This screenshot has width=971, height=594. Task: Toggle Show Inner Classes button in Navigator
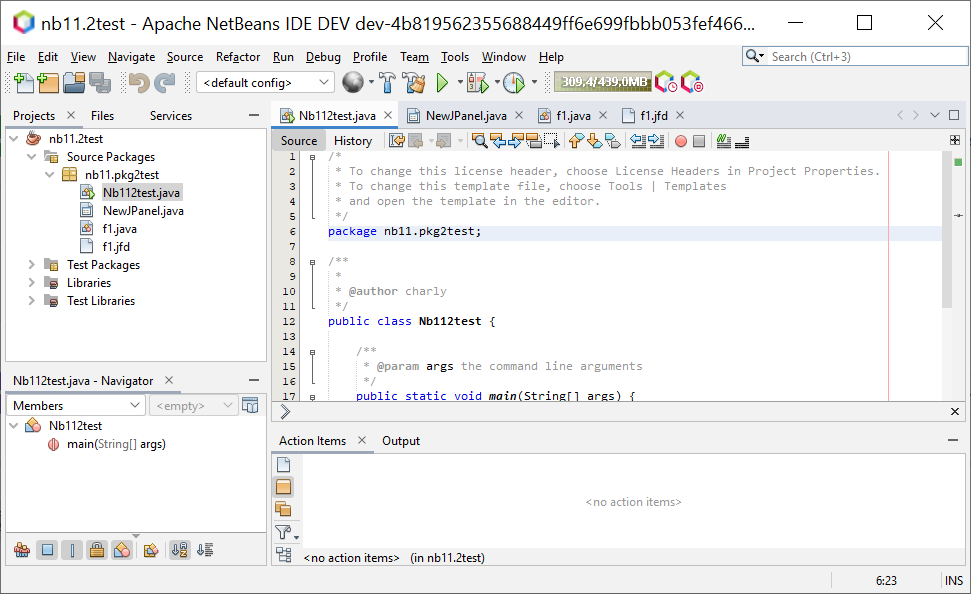pyautogui.click(x=122, y=550)
